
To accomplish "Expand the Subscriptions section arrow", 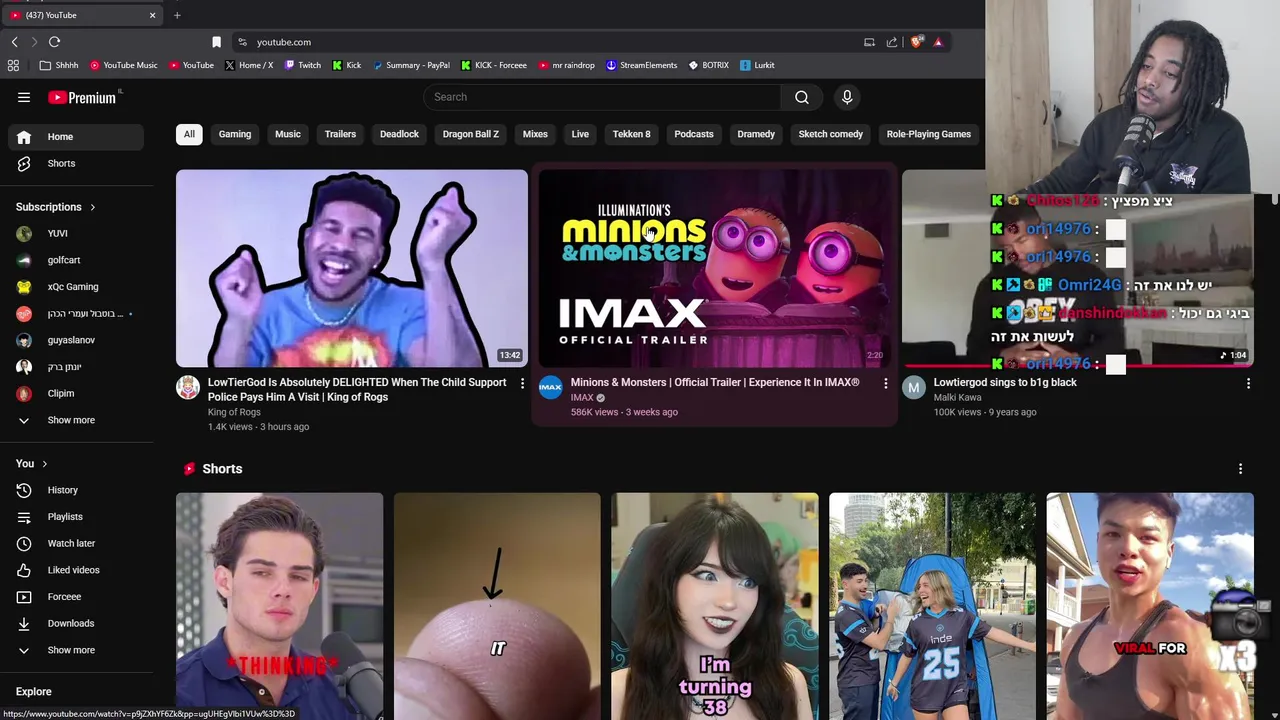I will [92, 207].
